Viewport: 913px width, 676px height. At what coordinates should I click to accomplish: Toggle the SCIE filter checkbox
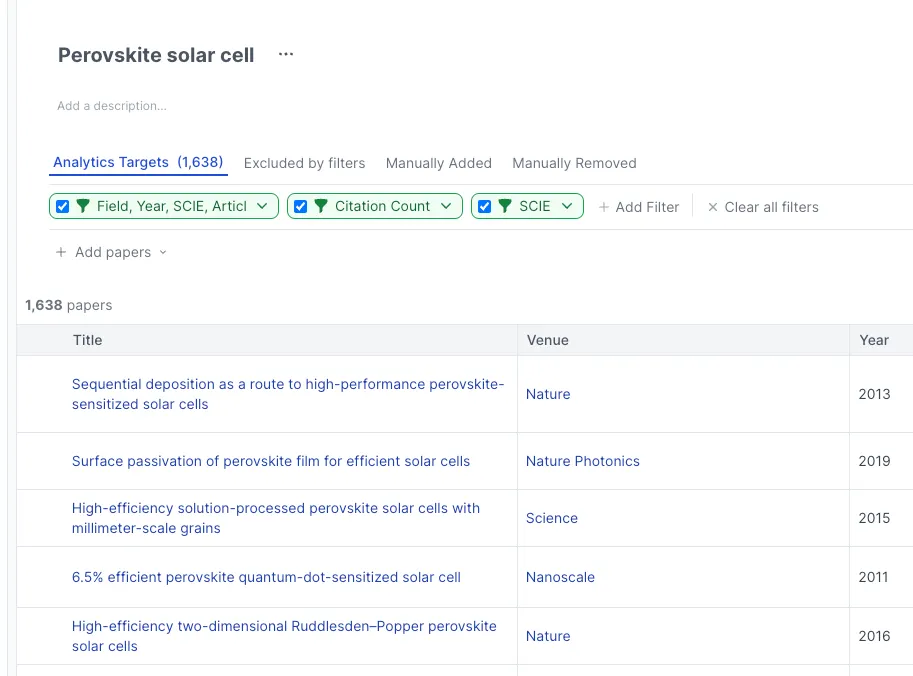[x=485, y=207]
